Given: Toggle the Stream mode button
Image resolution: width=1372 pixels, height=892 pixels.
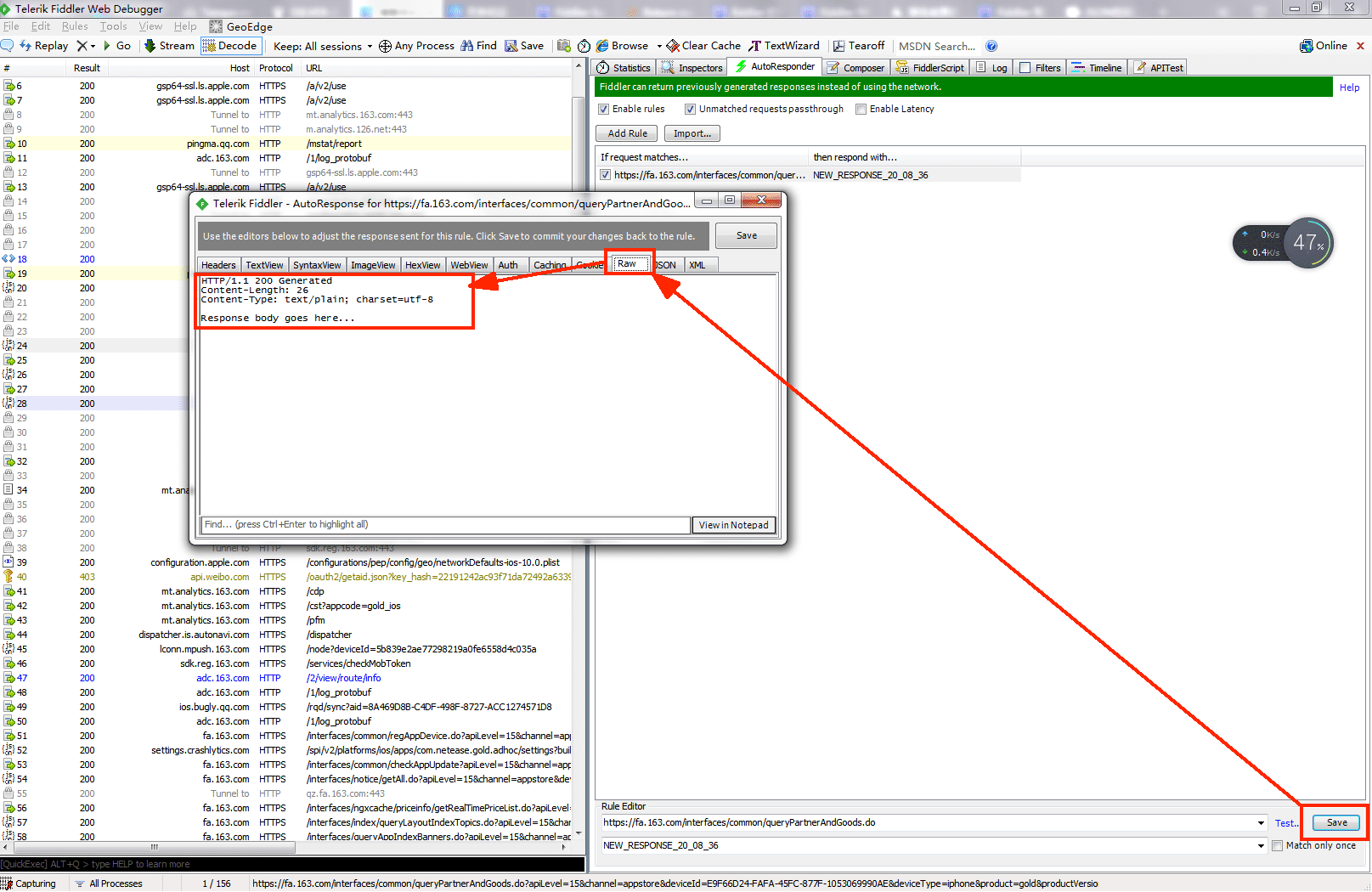Looking at the screenshot, I should pos(170,46).
